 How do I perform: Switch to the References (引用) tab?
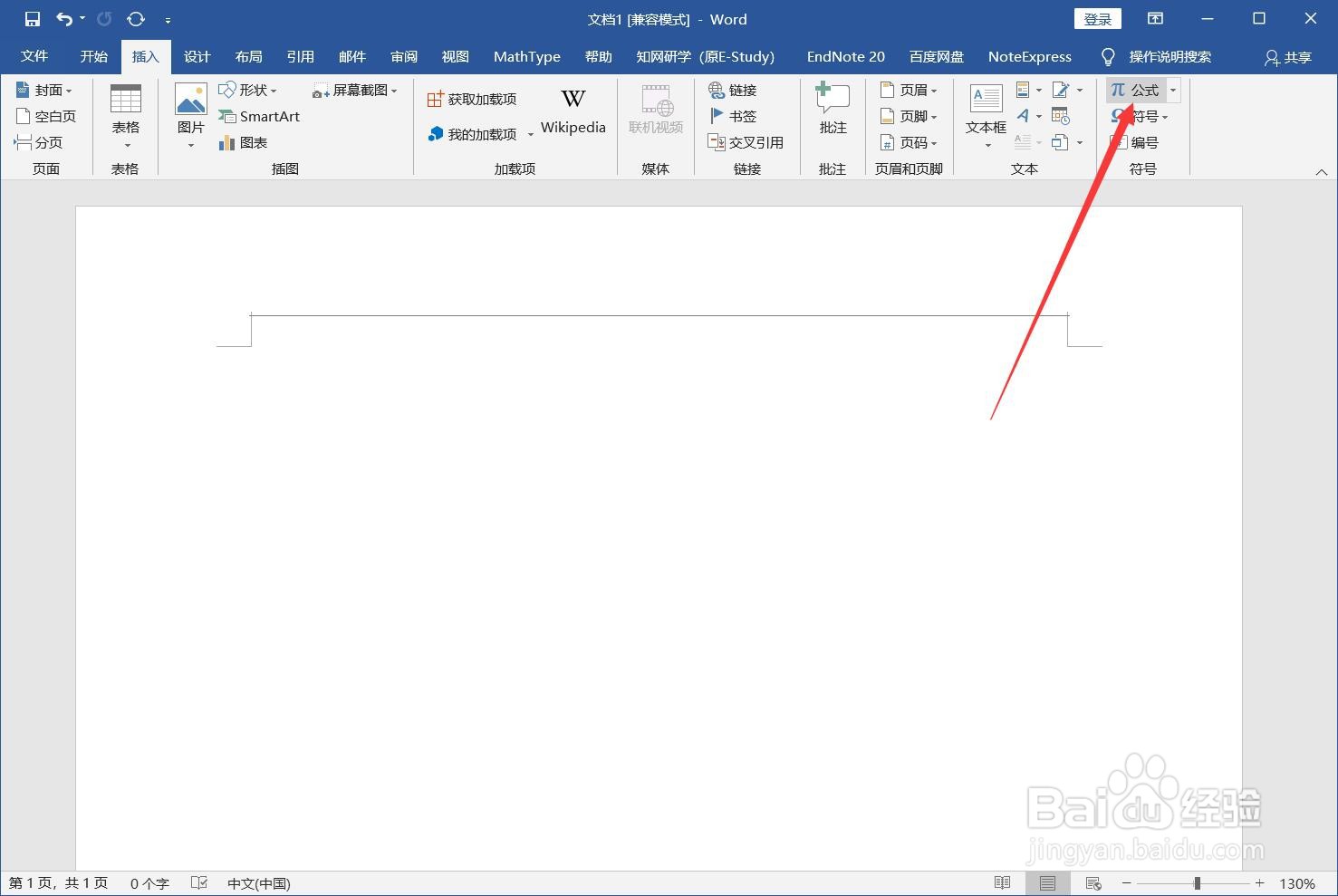coord(300,56)
